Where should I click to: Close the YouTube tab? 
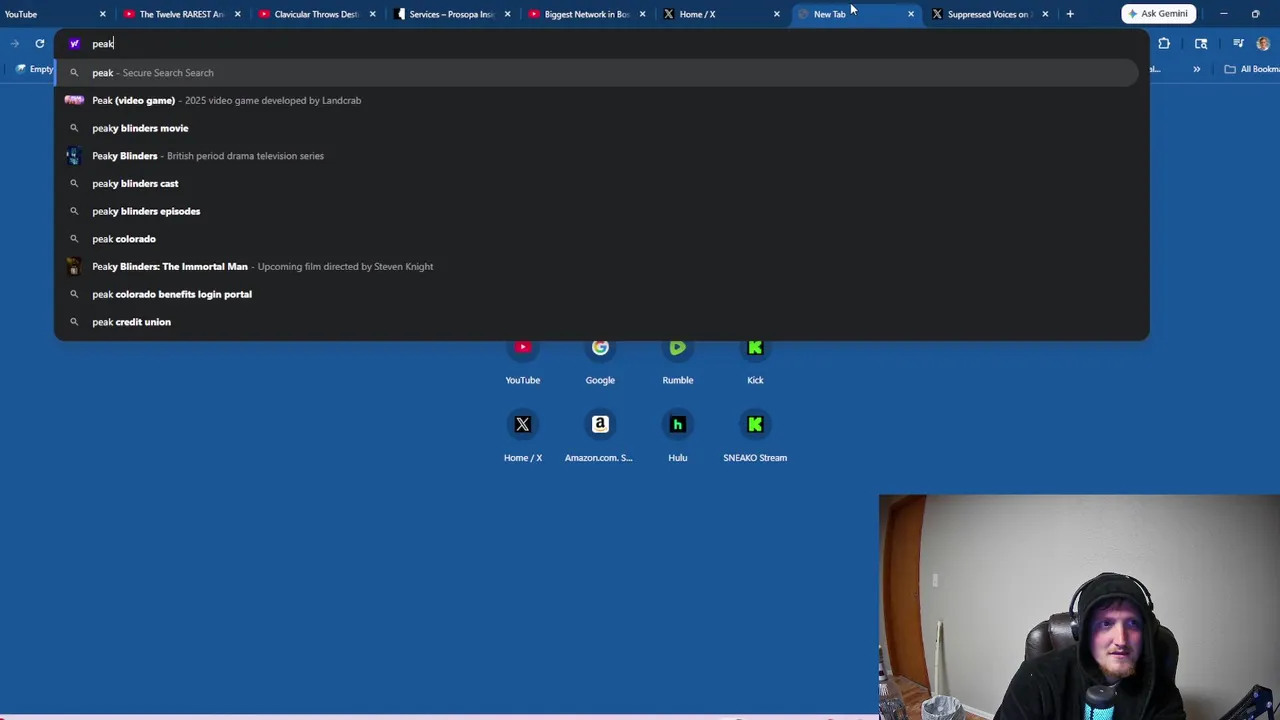click(x=102, y=14)
